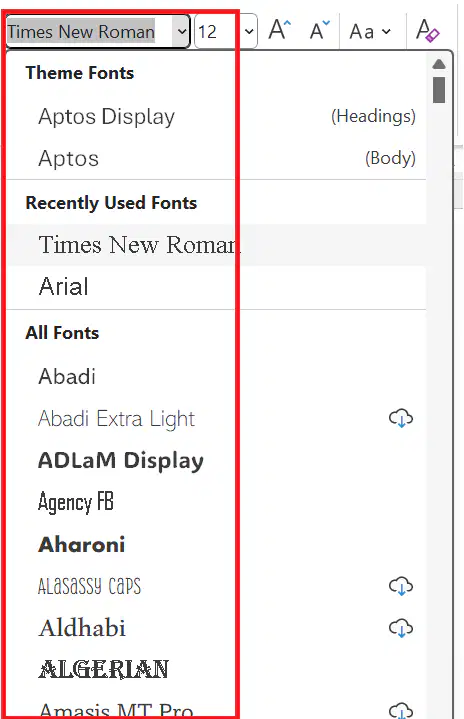Click the Decrease Font Size icon
Image resolution: width=464 pixels, height=719 pixels.
tap(320, 30)
